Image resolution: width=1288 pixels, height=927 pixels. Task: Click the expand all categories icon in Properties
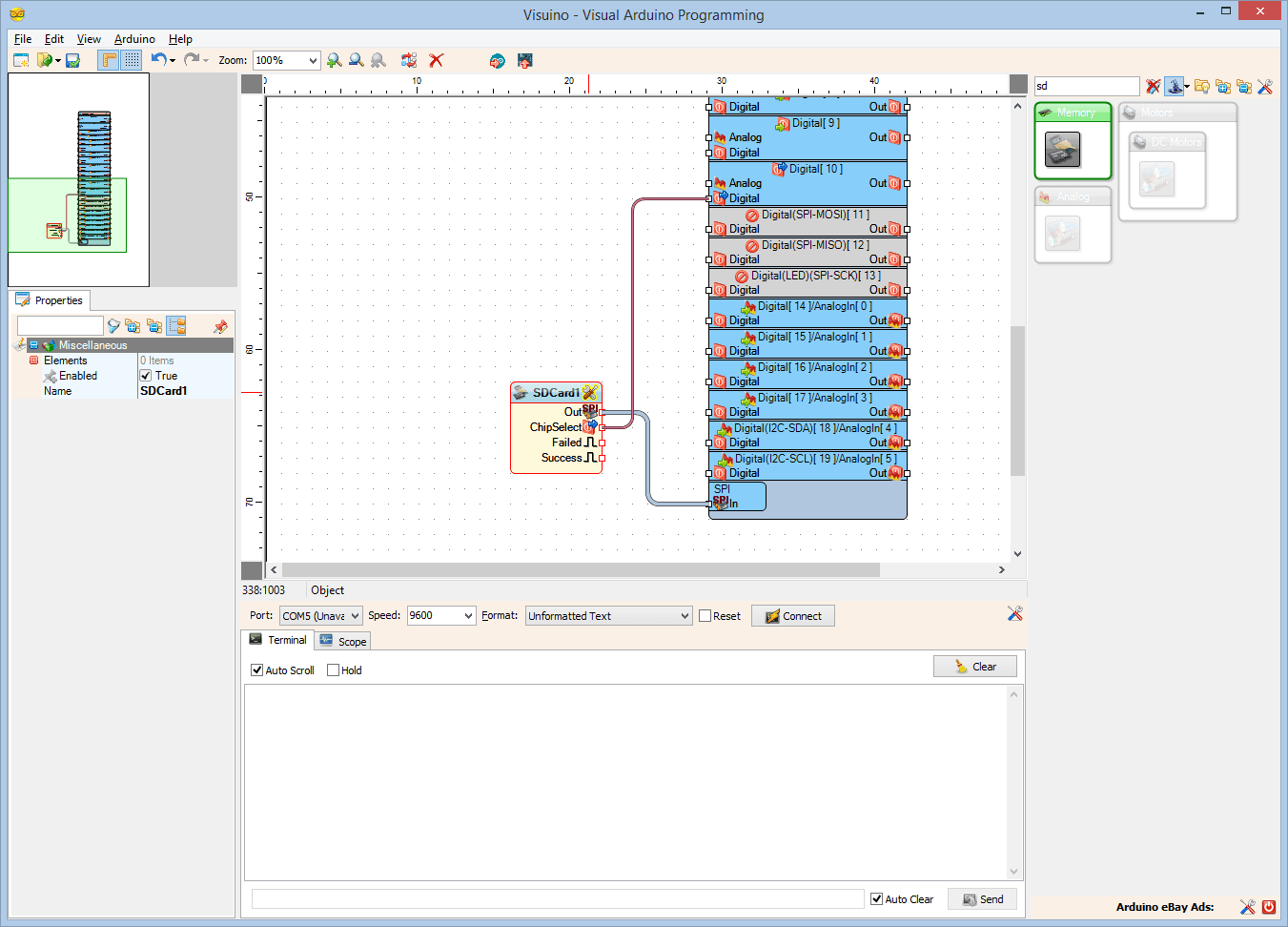click(134, 326)
